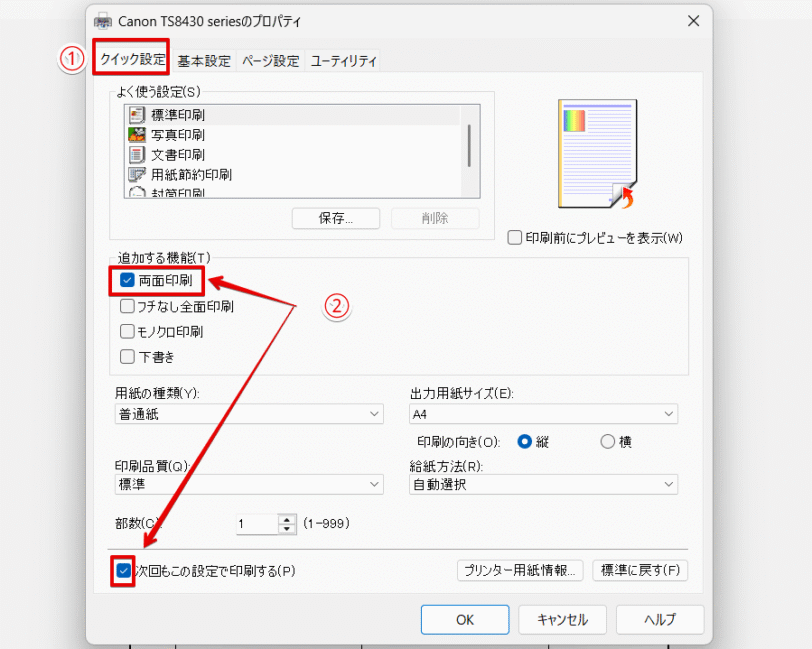Increase copies with up stepper arrow
Screen dimensions: 812x649
(x=287, y=519)
